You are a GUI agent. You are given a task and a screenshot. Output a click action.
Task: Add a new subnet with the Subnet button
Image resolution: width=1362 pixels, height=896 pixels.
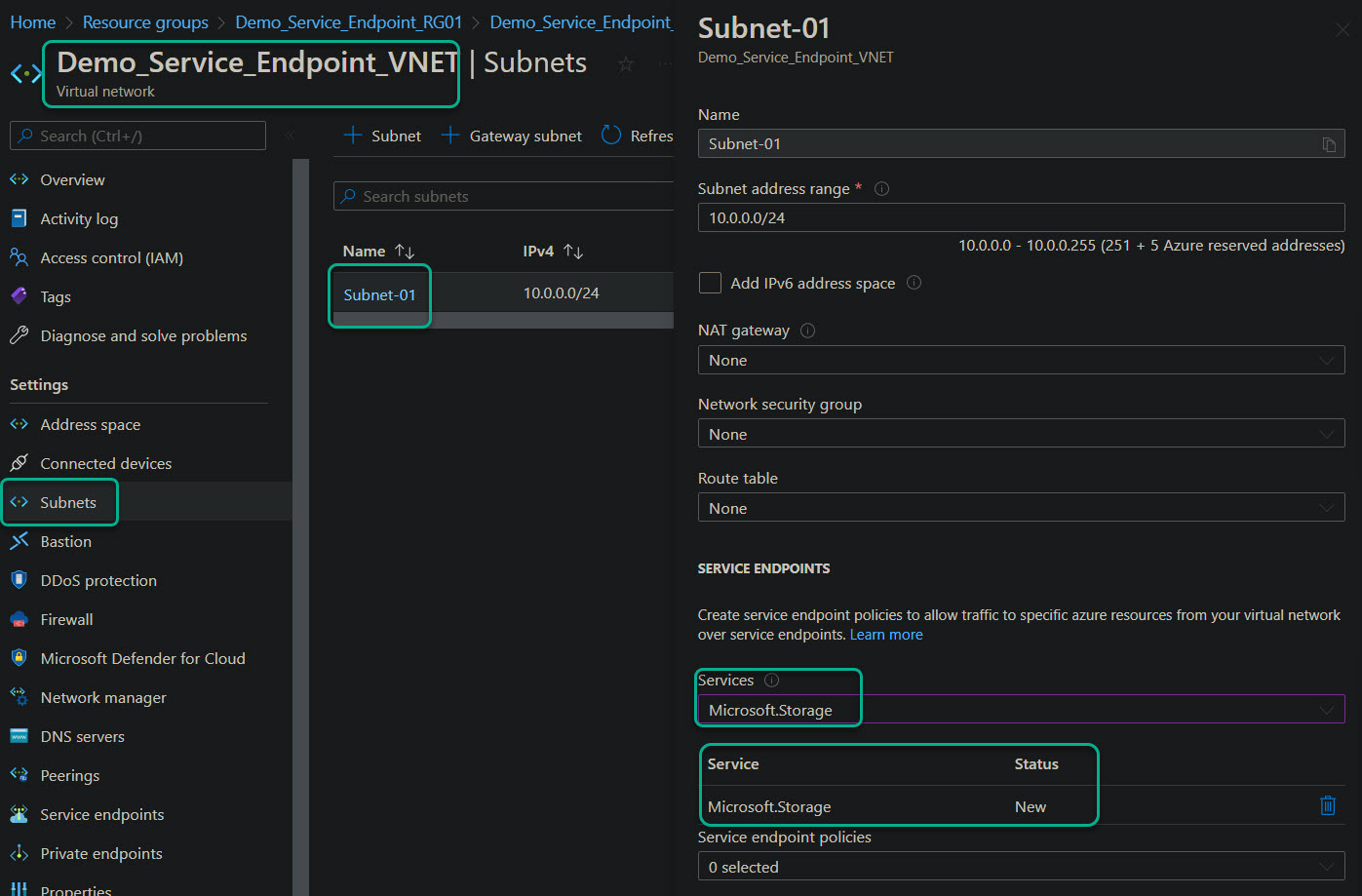(x=381, y=136)
